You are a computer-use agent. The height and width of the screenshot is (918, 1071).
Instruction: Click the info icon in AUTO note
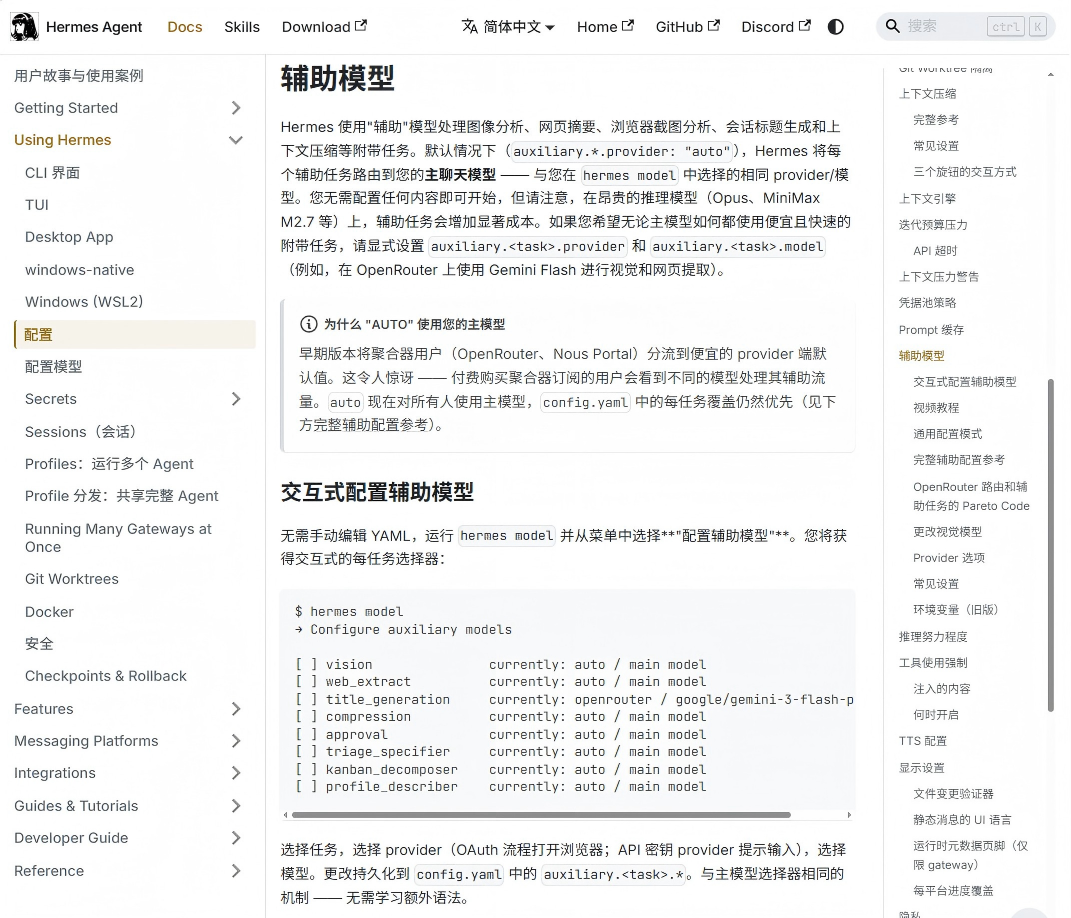click(309, 324)
